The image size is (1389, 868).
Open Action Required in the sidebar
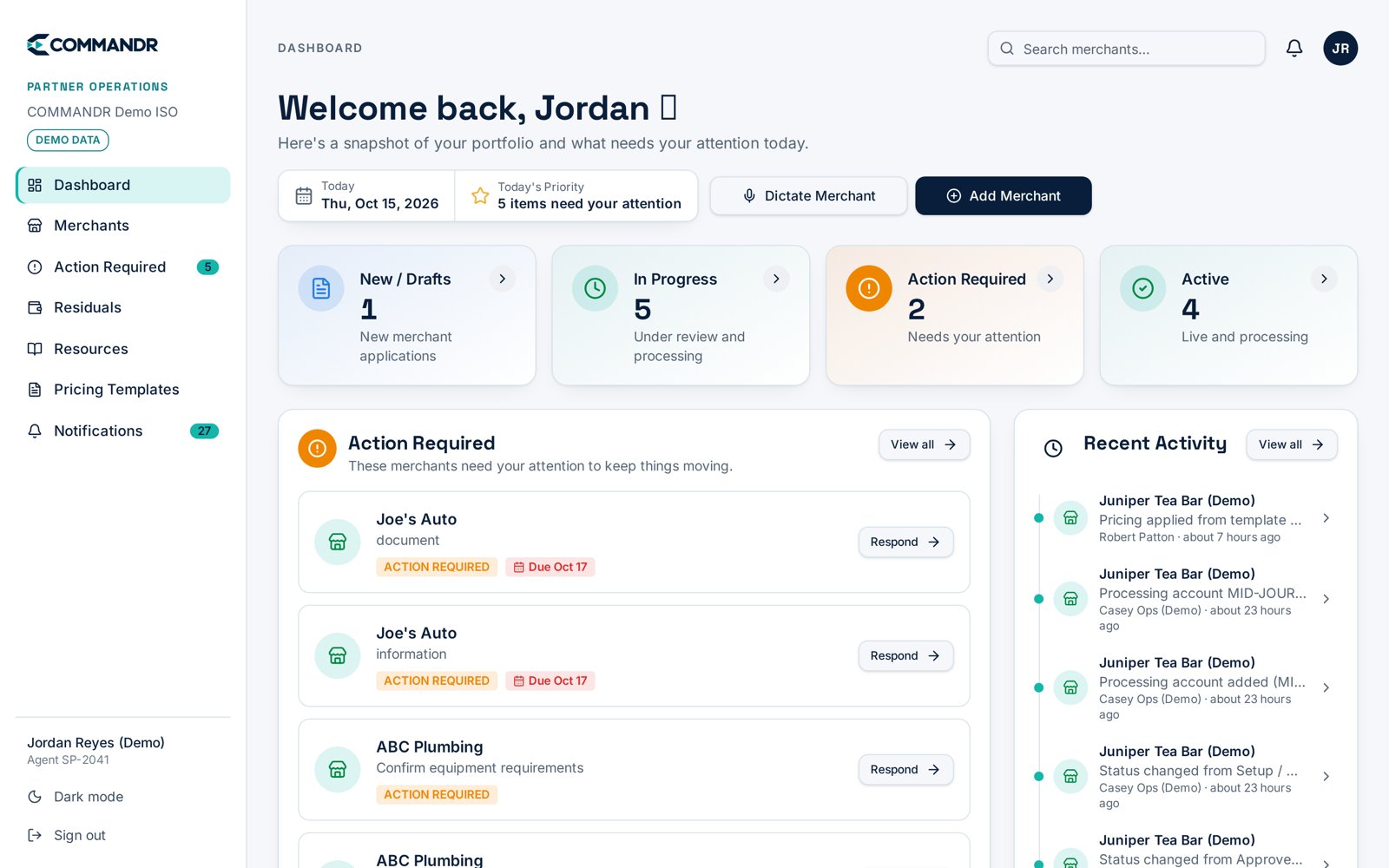click(x=123, y=266)
